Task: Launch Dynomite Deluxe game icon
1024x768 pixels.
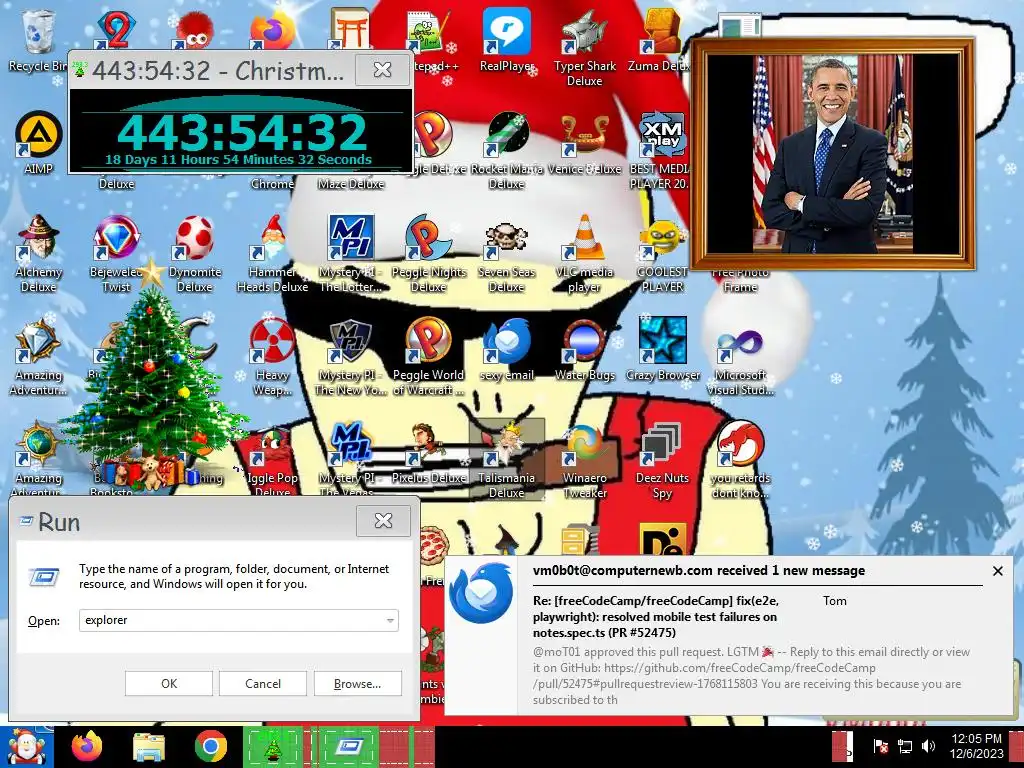Action: [195, 253]
